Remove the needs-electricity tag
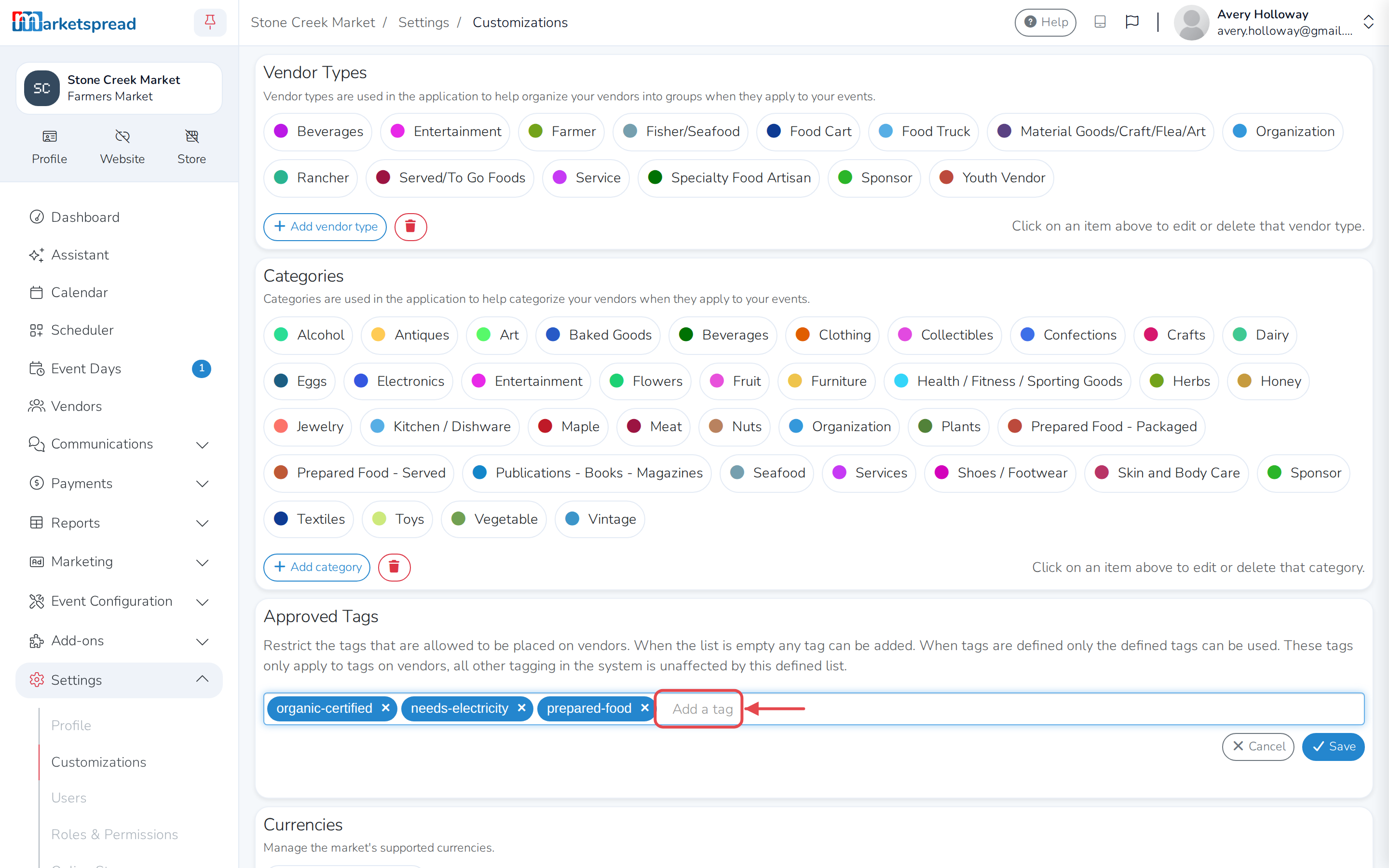The image size is (1389, 868). pyautogui.click(x=521, y=708)
